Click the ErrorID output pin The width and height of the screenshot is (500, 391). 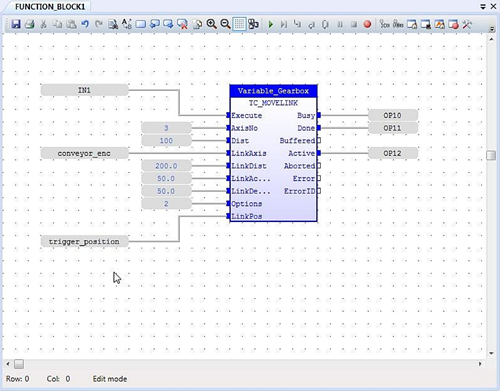pyautogui.click(x=319, y=191)
